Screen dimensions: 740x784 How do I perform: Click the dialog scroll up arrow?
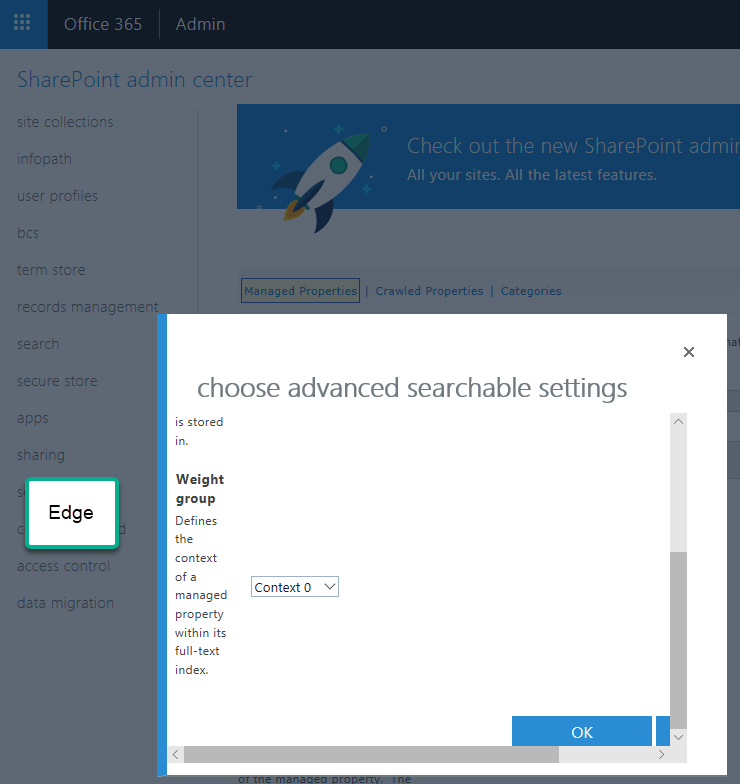678,422
